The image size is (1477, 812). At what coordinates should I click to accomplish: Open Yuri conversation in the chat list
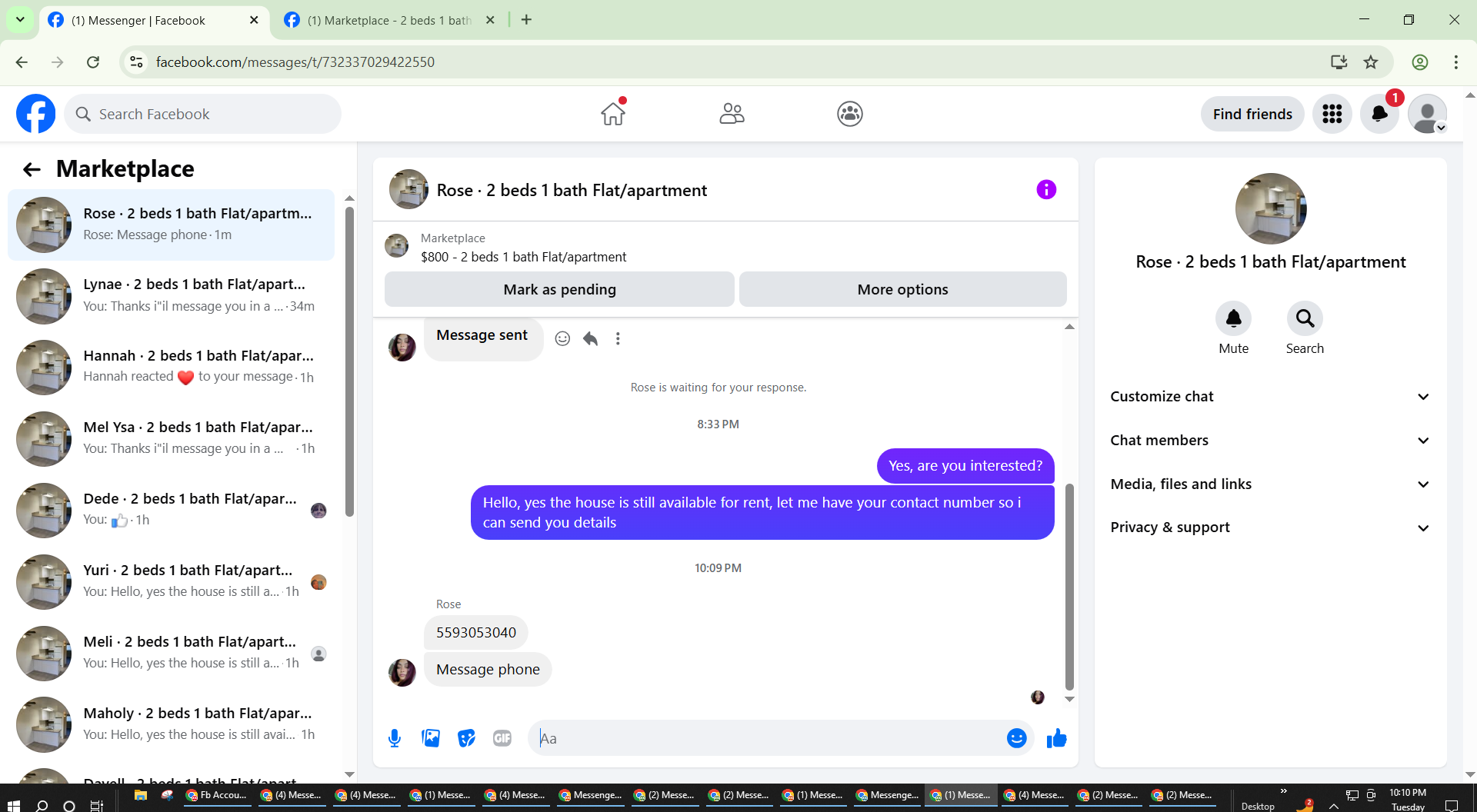[172, 582]
